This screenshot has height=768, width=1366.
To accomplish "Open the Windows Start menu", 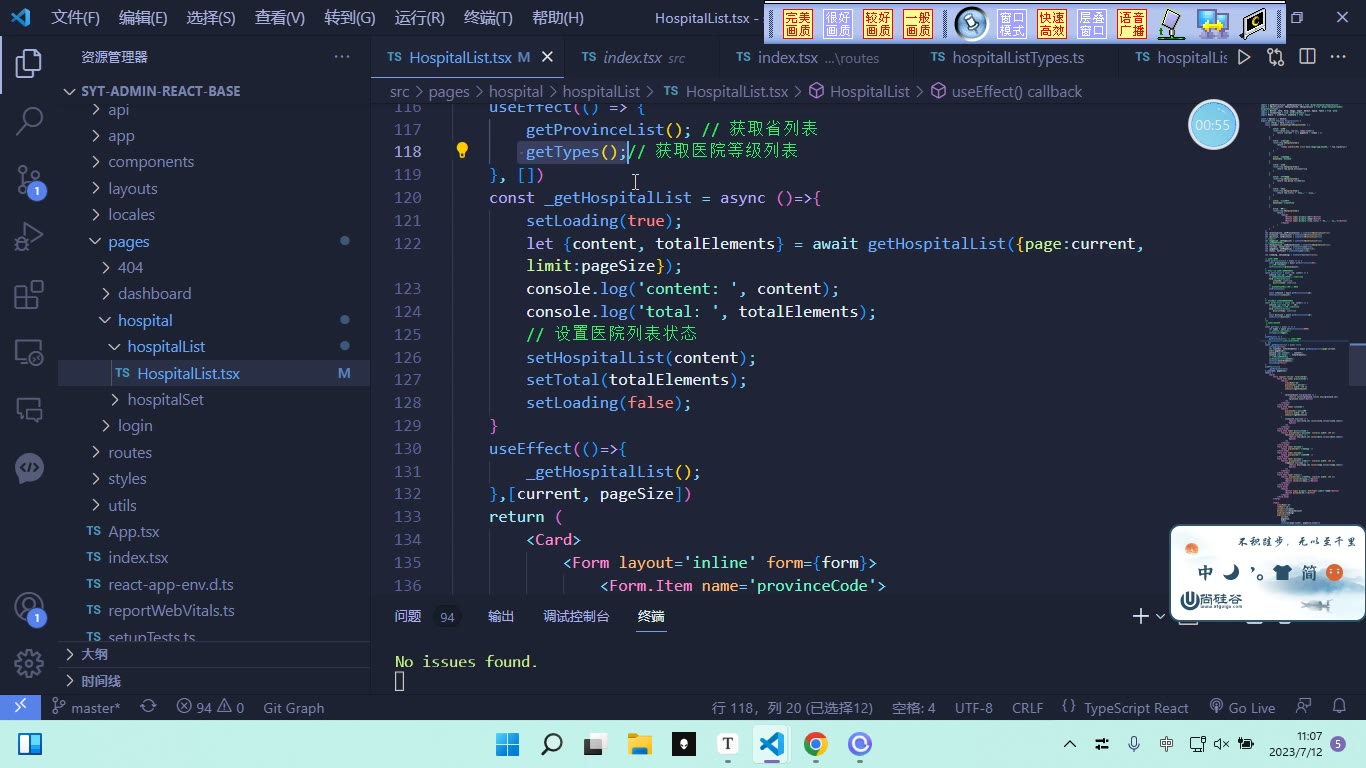I will click(507, 744).
